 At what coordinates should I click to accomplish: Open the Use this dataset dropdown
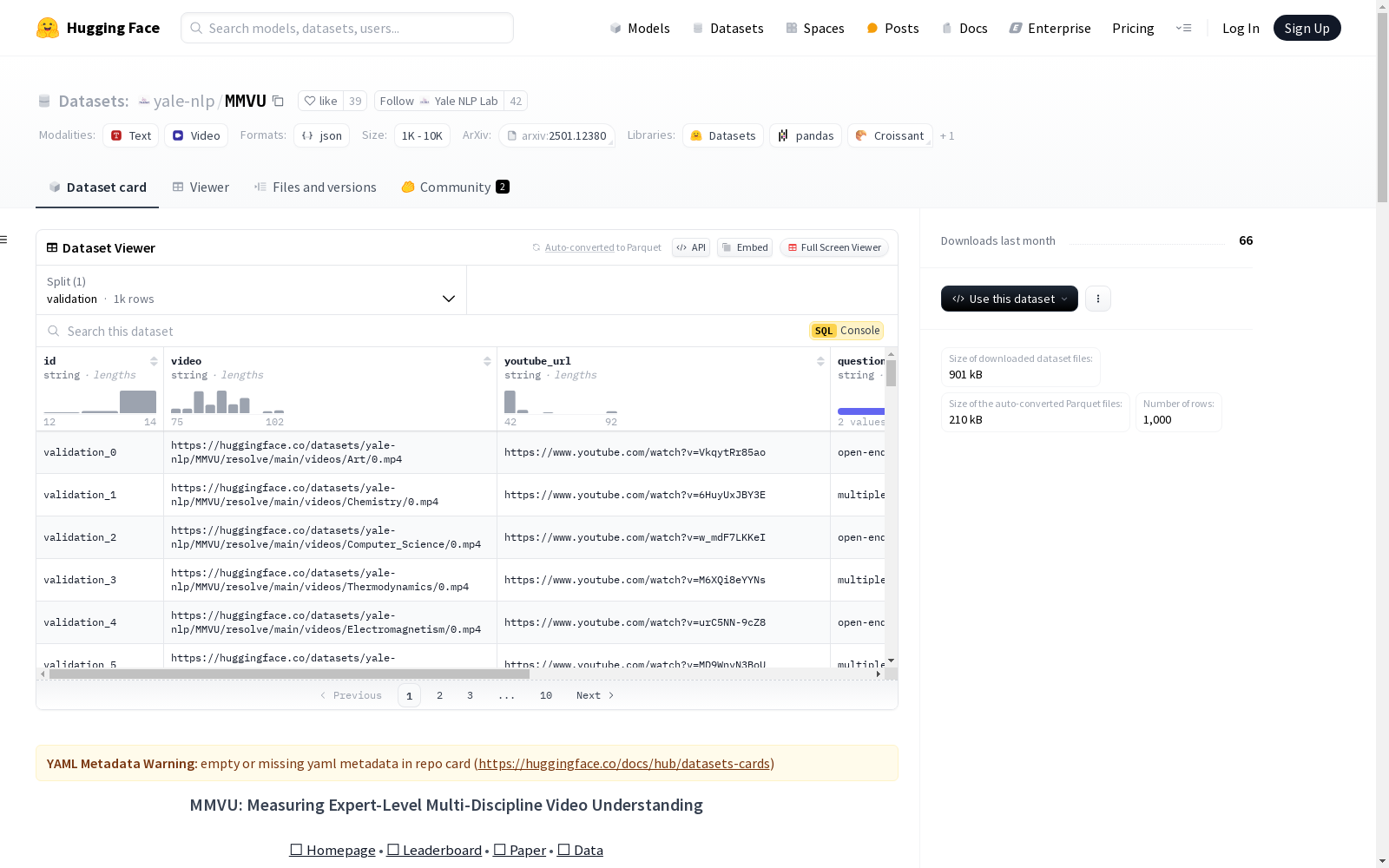(x=1010, y=299)
